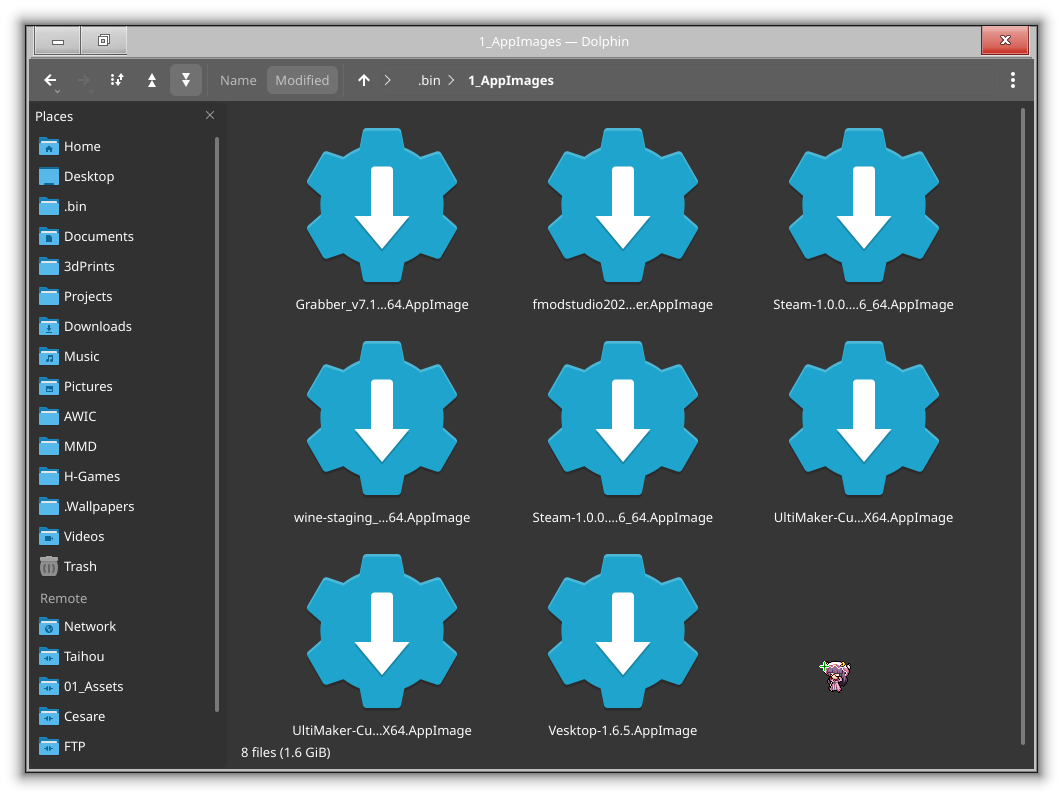Jump to Projects in Places

pyautogui.click(x=126, y=296)
